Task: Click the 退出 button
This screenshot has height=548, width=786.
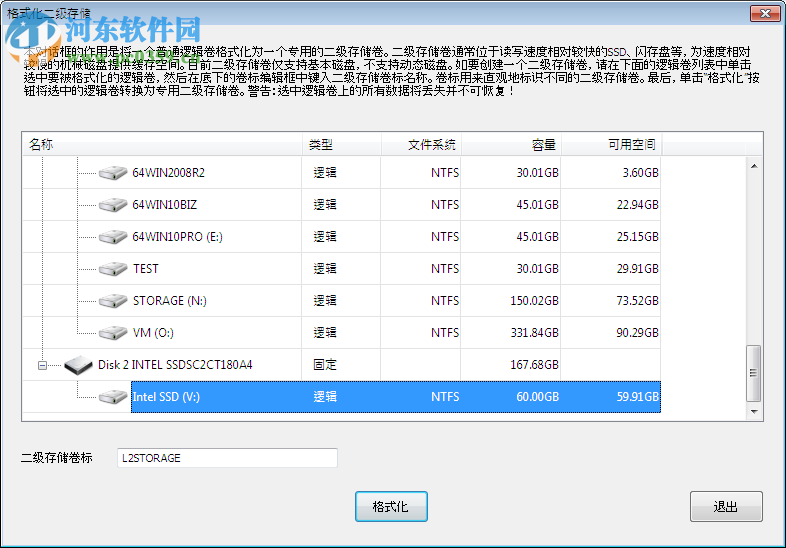Action: pos(726,506)
